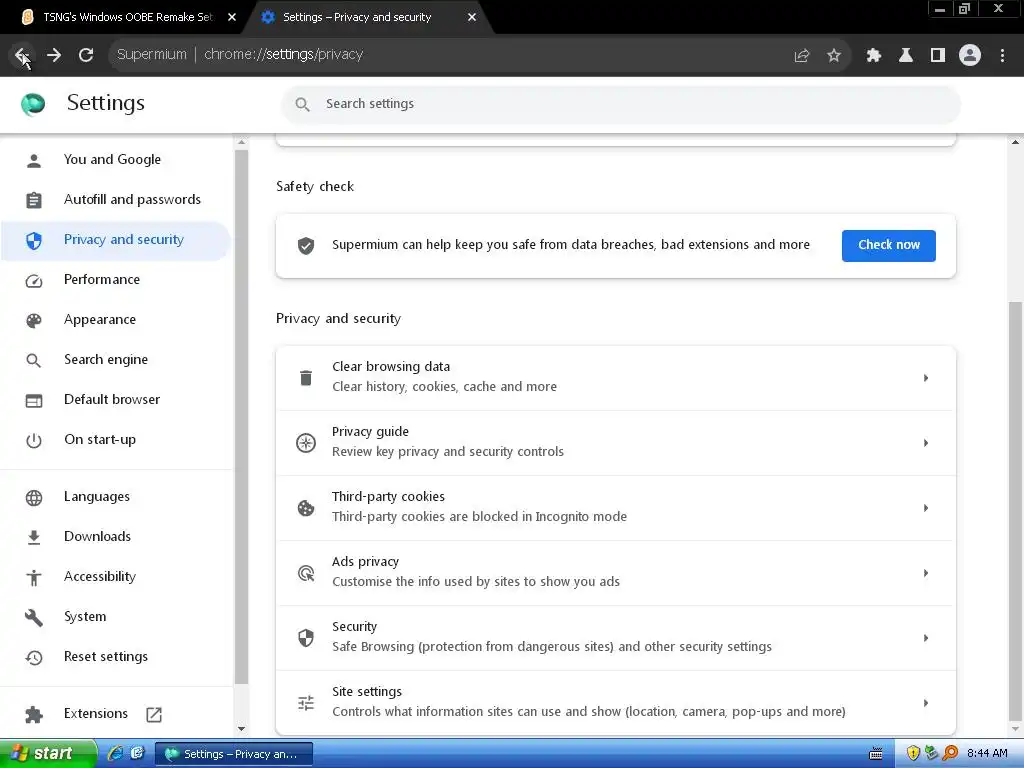Click the compass icon for Privacy guide
The image size is (1024, 768).
(306, 443)
